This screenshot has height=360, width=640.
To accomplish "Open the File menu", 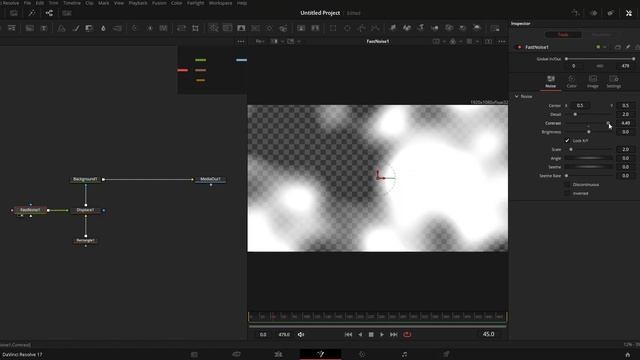I will tap(27, 3).
